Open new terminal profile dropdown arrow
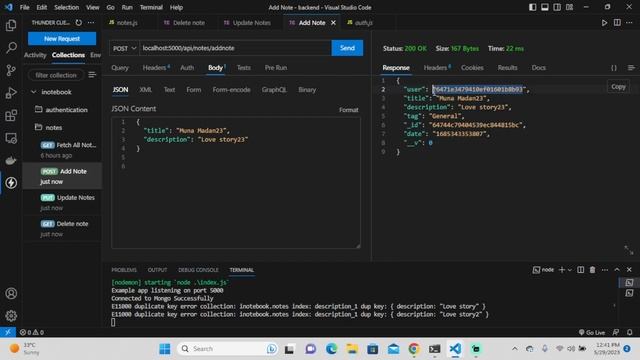640x360 pixels. (x=569, y=270)
